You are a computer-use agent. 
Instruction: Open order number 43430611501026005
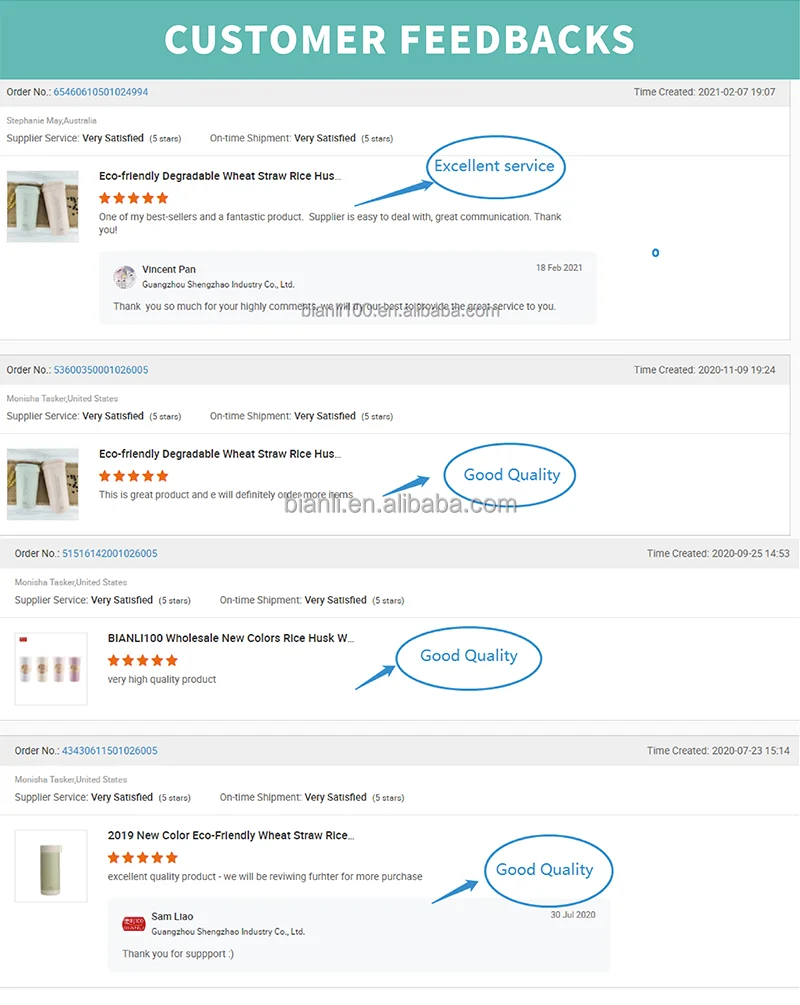tap(109, 751)
